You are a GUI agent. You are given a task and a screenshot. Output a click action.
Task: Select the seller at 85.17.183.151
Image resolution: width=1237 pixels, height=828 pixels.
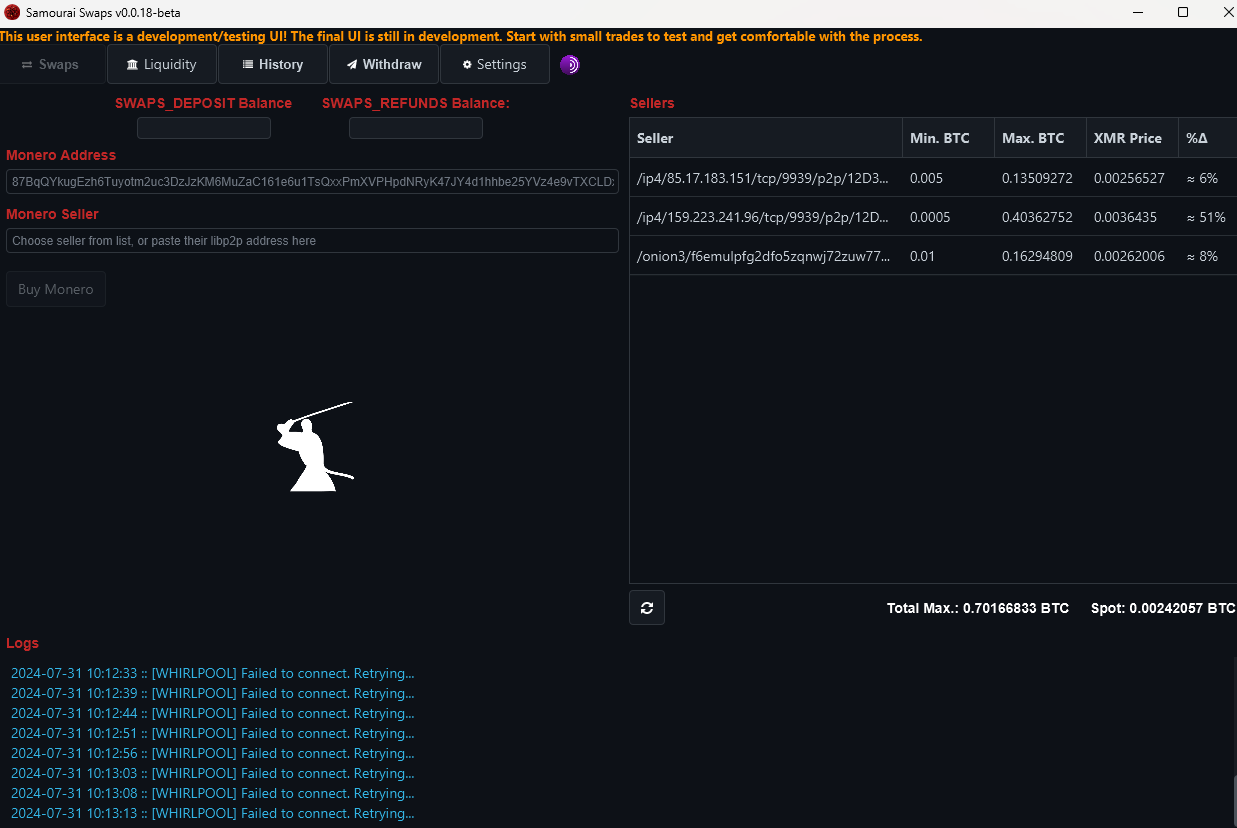[x=763, y=178]
